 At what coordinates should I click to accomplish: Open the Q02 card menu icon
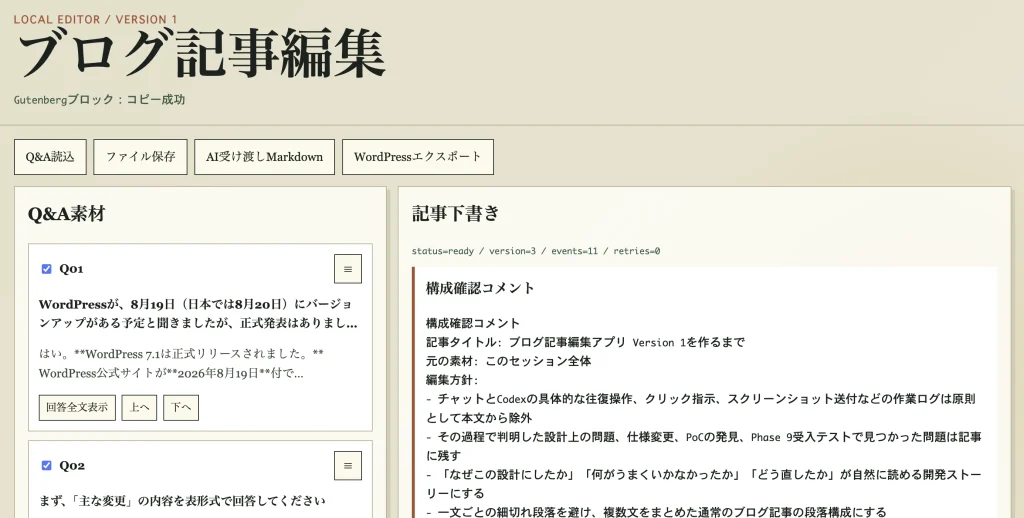[x=347, y=466]
